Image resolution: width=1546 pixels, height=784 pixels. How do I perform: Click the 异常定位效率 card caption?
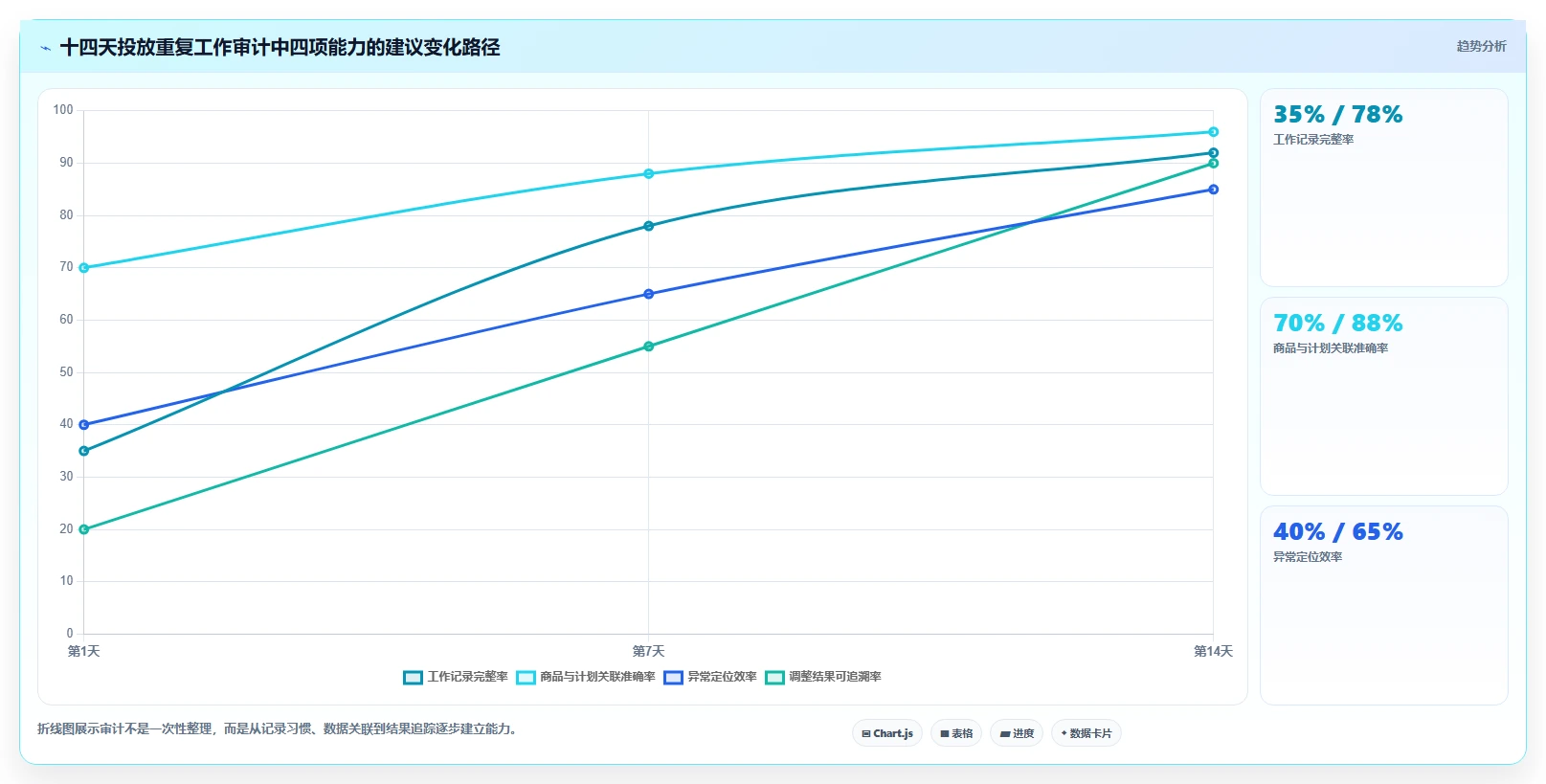coord(1308,557)
